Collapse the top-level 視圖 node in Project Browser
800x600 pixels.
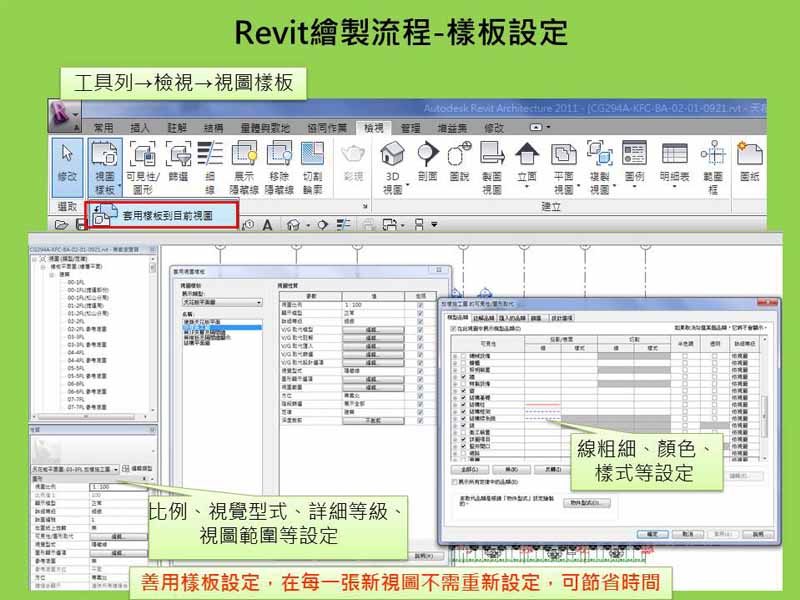point(35,259)
